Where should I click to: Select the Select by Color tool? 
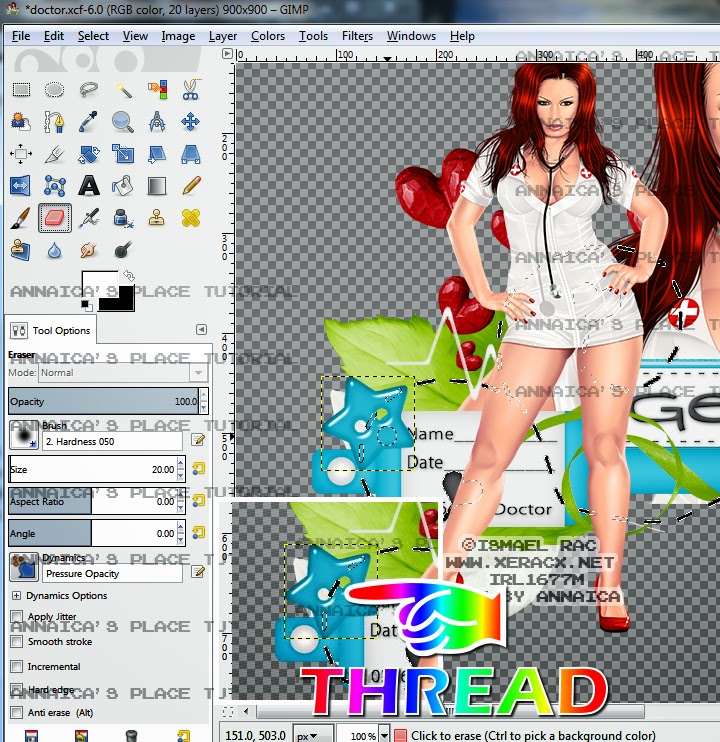pos(157,89)
